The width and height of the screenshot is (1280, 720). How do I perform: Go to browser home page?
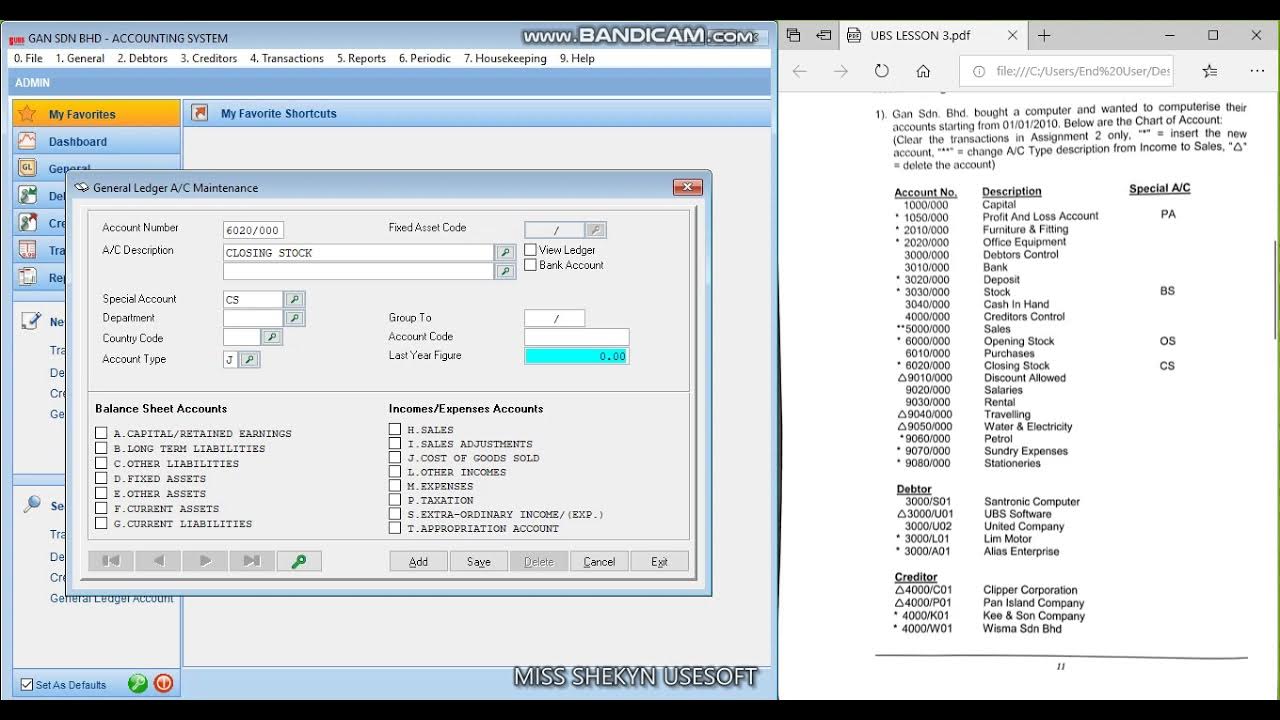click(x=923, y=71)
